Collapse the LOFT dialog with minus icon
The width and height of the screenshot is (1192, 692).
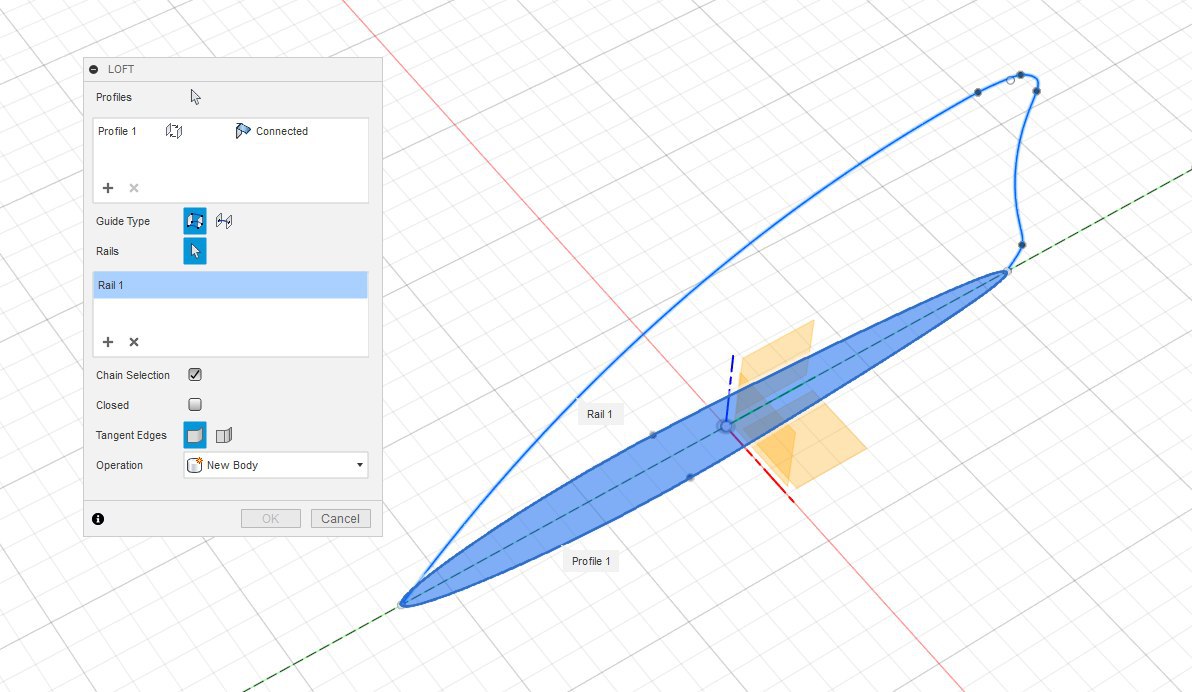94,69
